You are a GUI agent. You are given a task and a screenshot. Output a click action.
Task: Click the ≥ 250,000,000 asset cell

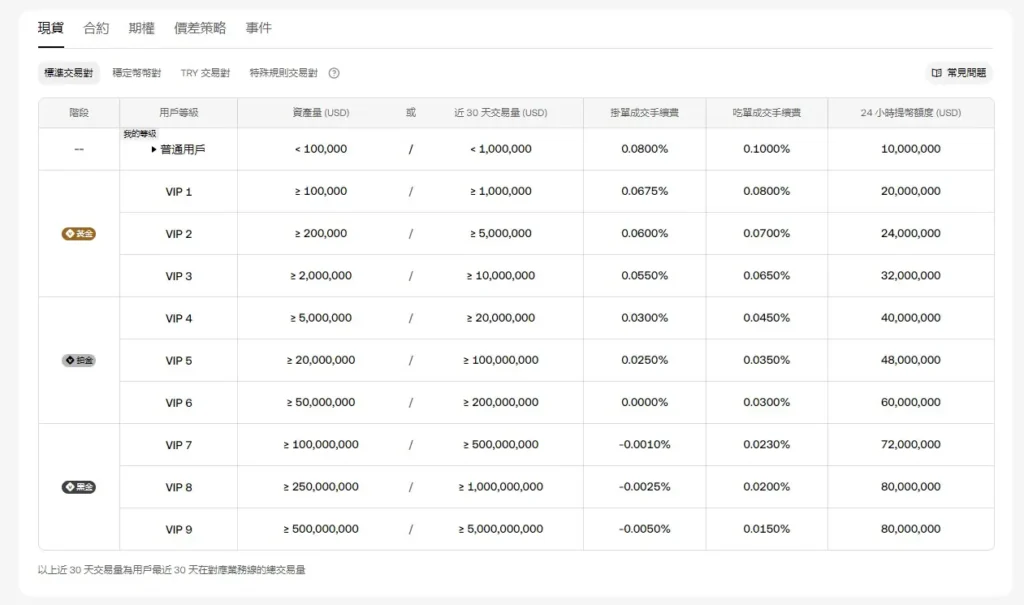pos(321,487)
